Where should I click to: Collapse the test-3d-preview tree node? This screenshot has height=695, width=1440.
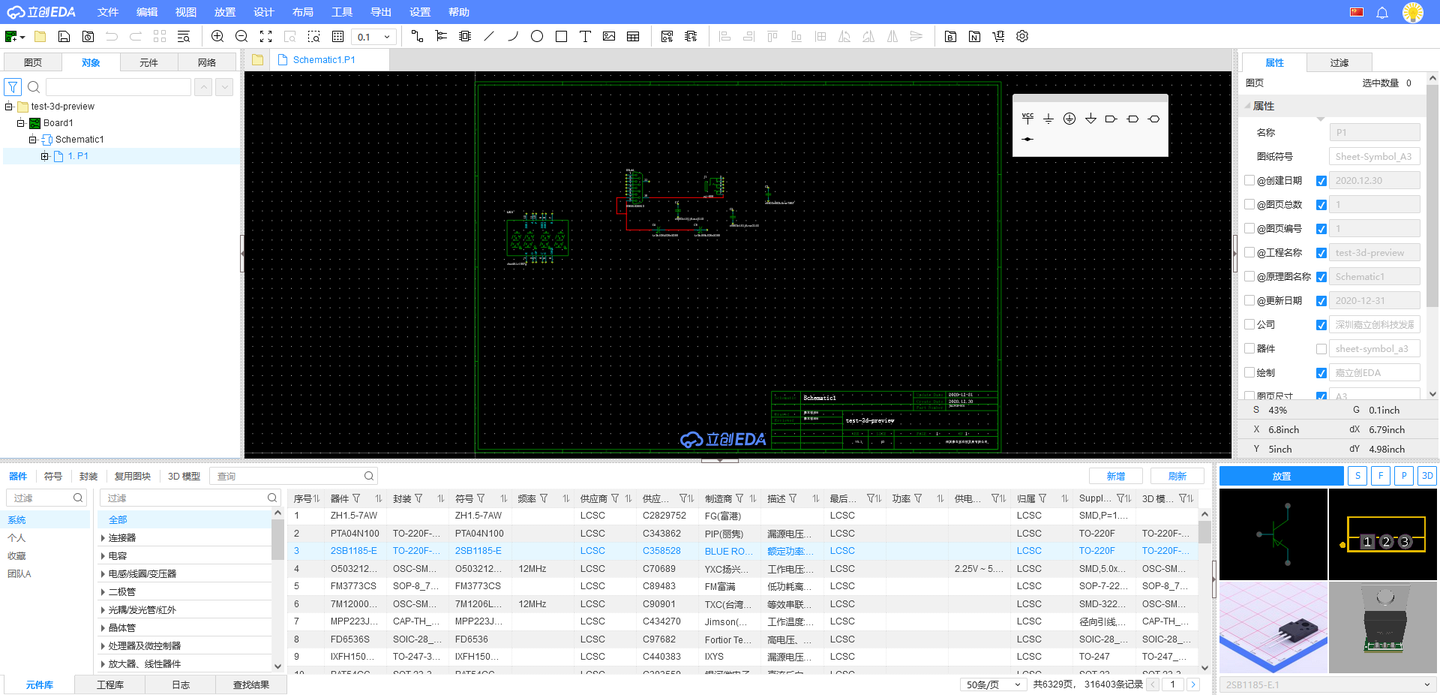9,107
